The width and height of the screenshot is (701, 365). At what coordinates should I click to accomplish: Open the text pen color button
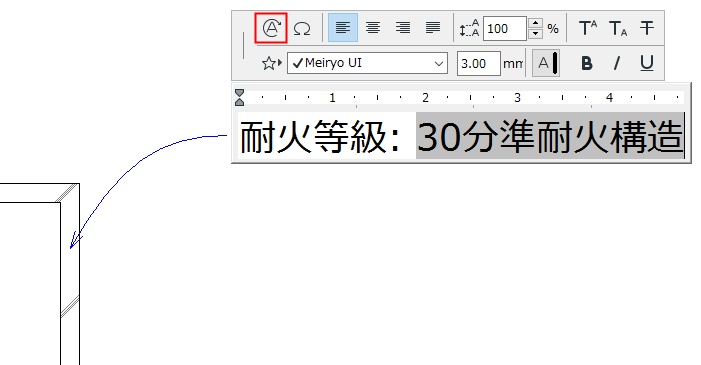click(x=546, y=63)
